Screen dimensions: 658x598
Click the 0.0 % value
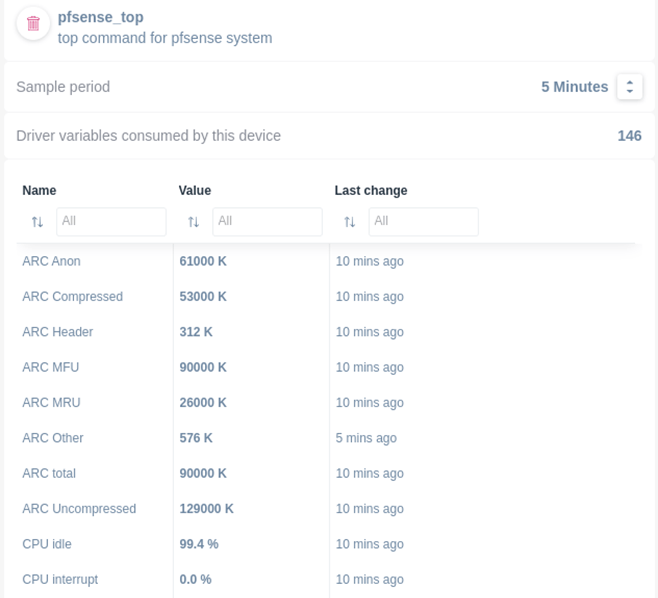196,580
